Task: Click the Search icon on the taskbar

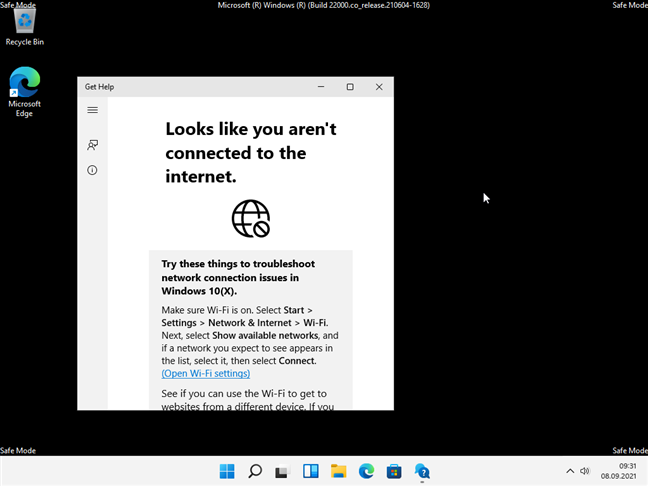Action: pos(255,471)
